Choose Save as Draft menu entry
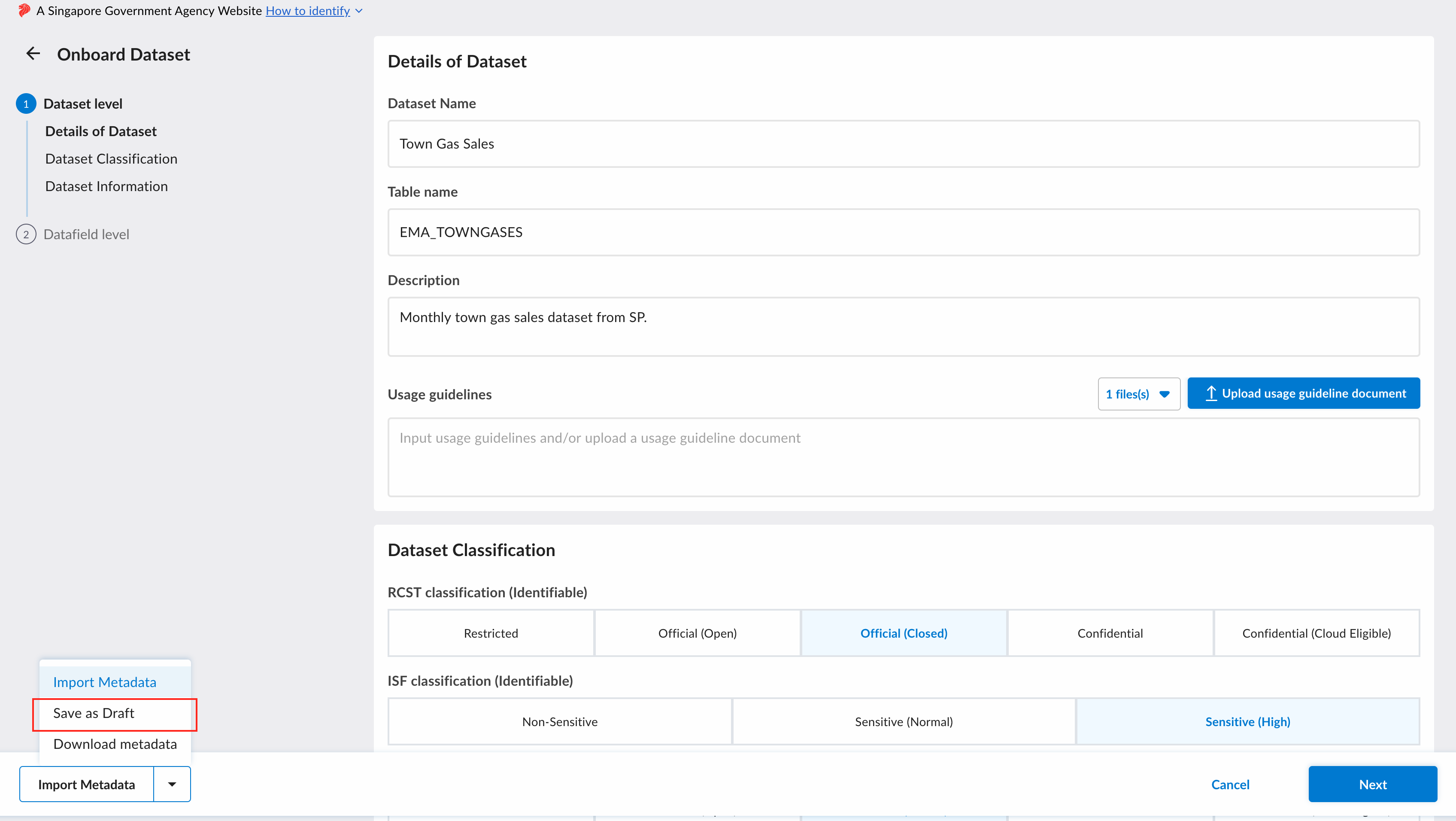1456x821 pixels. pos(115,713)
